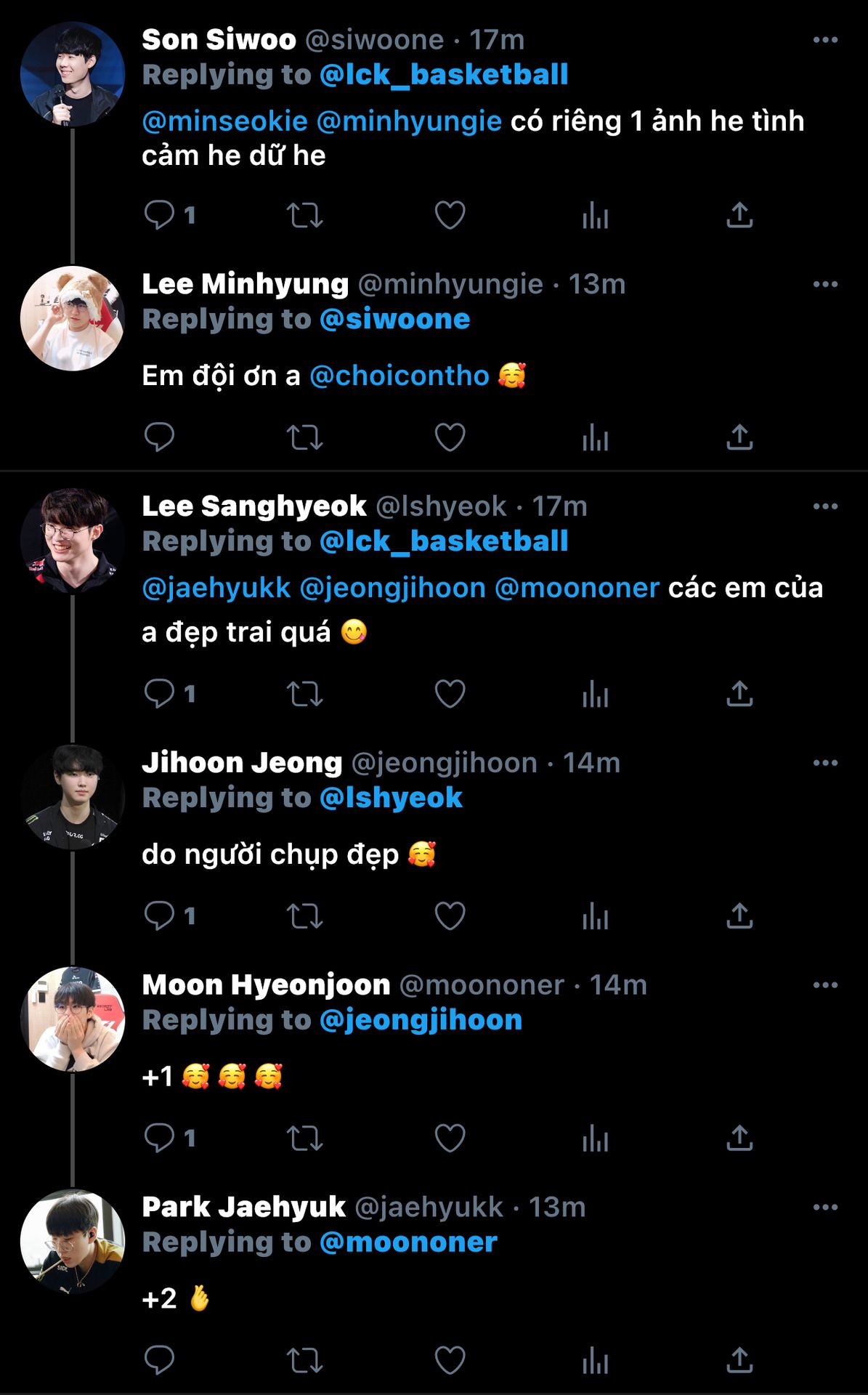This screenshot has width=868, height=1395.
Task: Reply to Moon Hyeonjoon's +1 tweet
Action: coord(159,1138)
